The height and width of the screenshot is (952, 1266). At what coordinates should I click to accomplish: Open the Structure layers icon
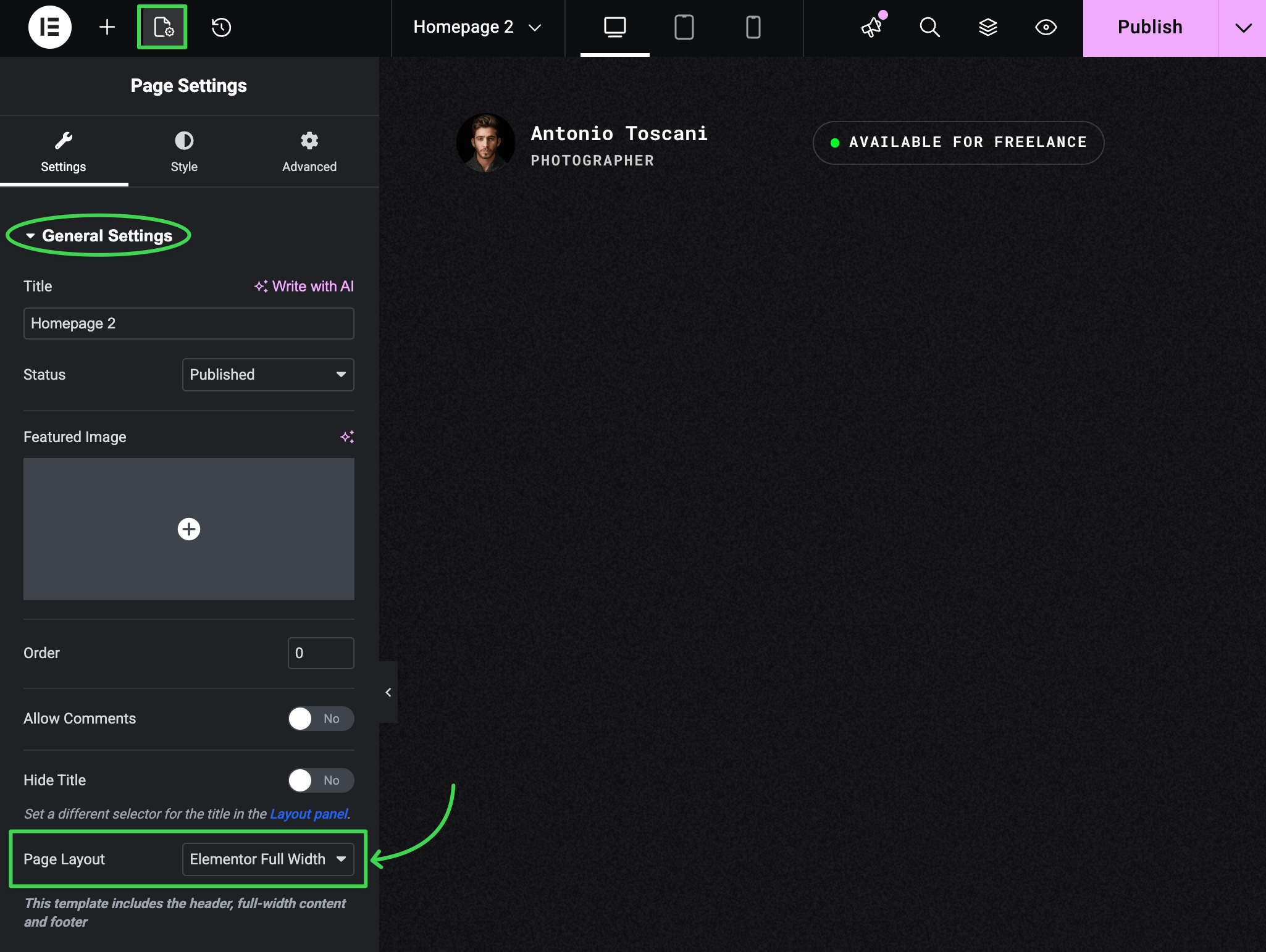[x=987, y=27]
